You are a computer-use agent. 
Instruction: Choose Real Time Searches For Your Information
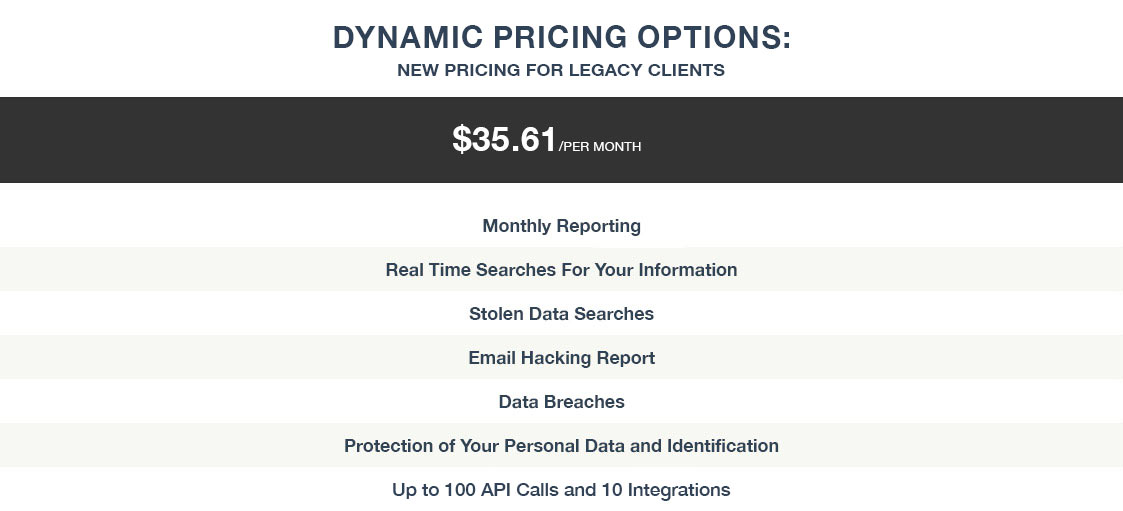point(562,269)
